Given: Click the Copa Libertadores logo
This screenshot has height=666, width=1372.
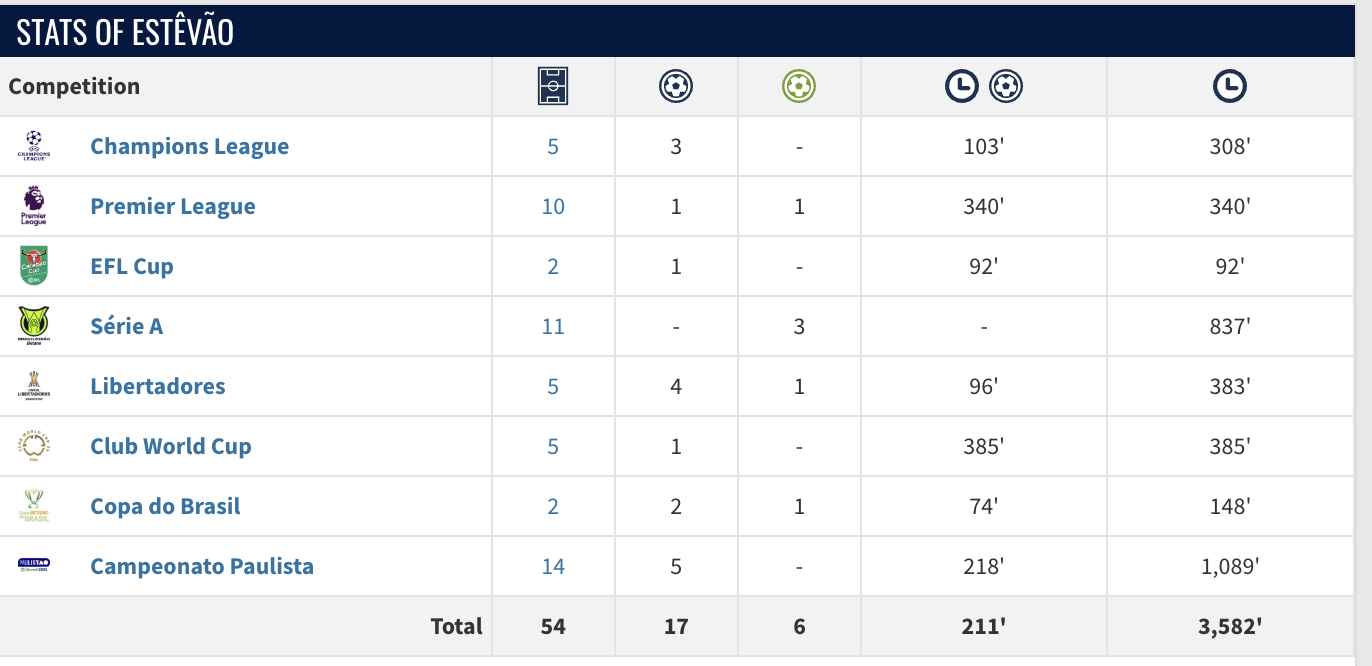Looking at the screenshot, I should [34, 386].
